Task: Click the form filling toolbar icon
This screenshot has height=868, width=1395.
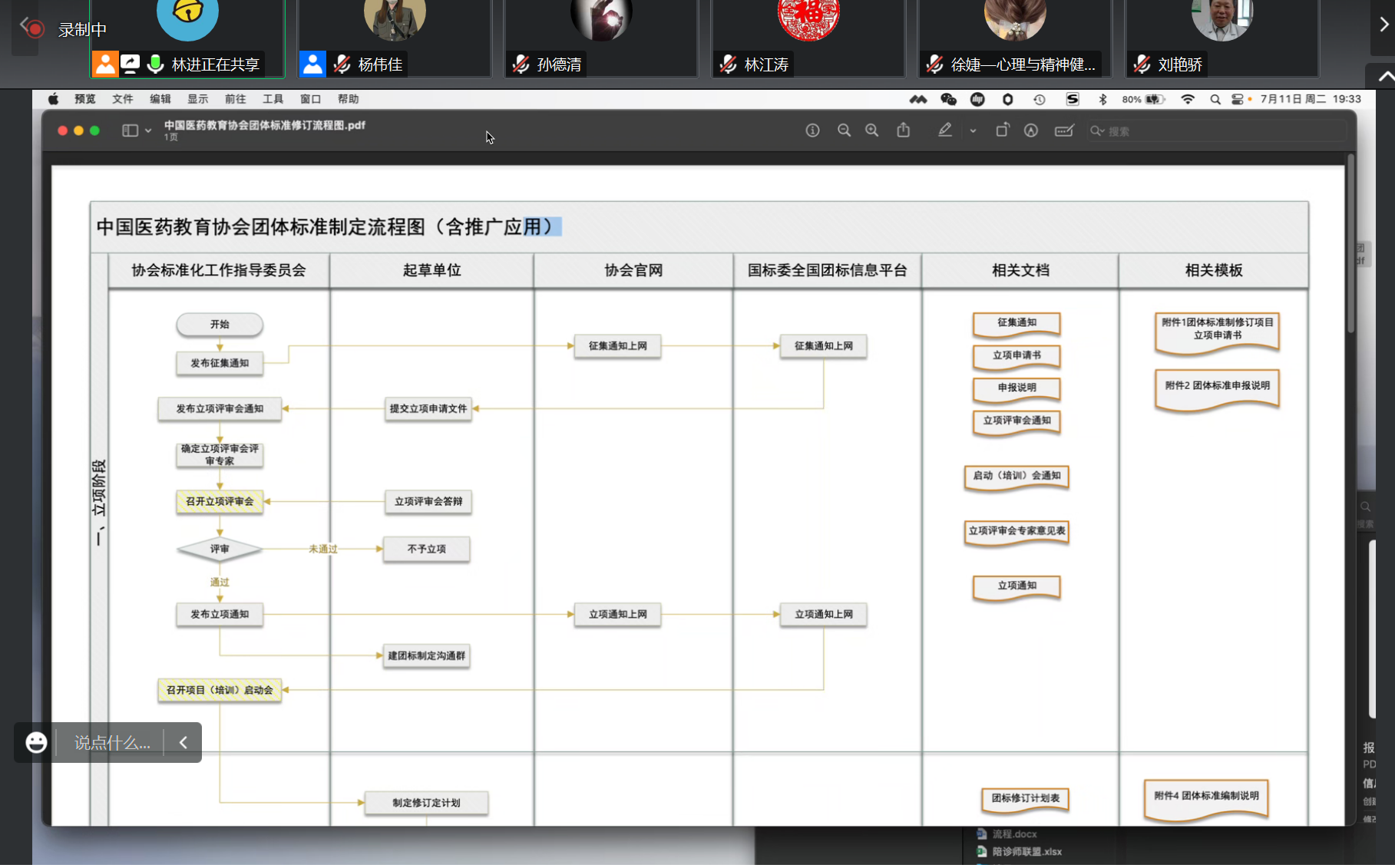Action: [1064, 130]
